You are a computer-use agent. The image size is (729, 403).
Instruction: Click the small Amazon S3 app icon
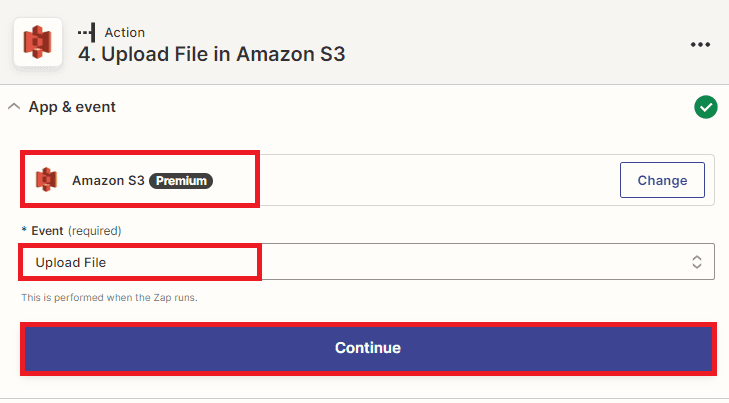(46, 180)
